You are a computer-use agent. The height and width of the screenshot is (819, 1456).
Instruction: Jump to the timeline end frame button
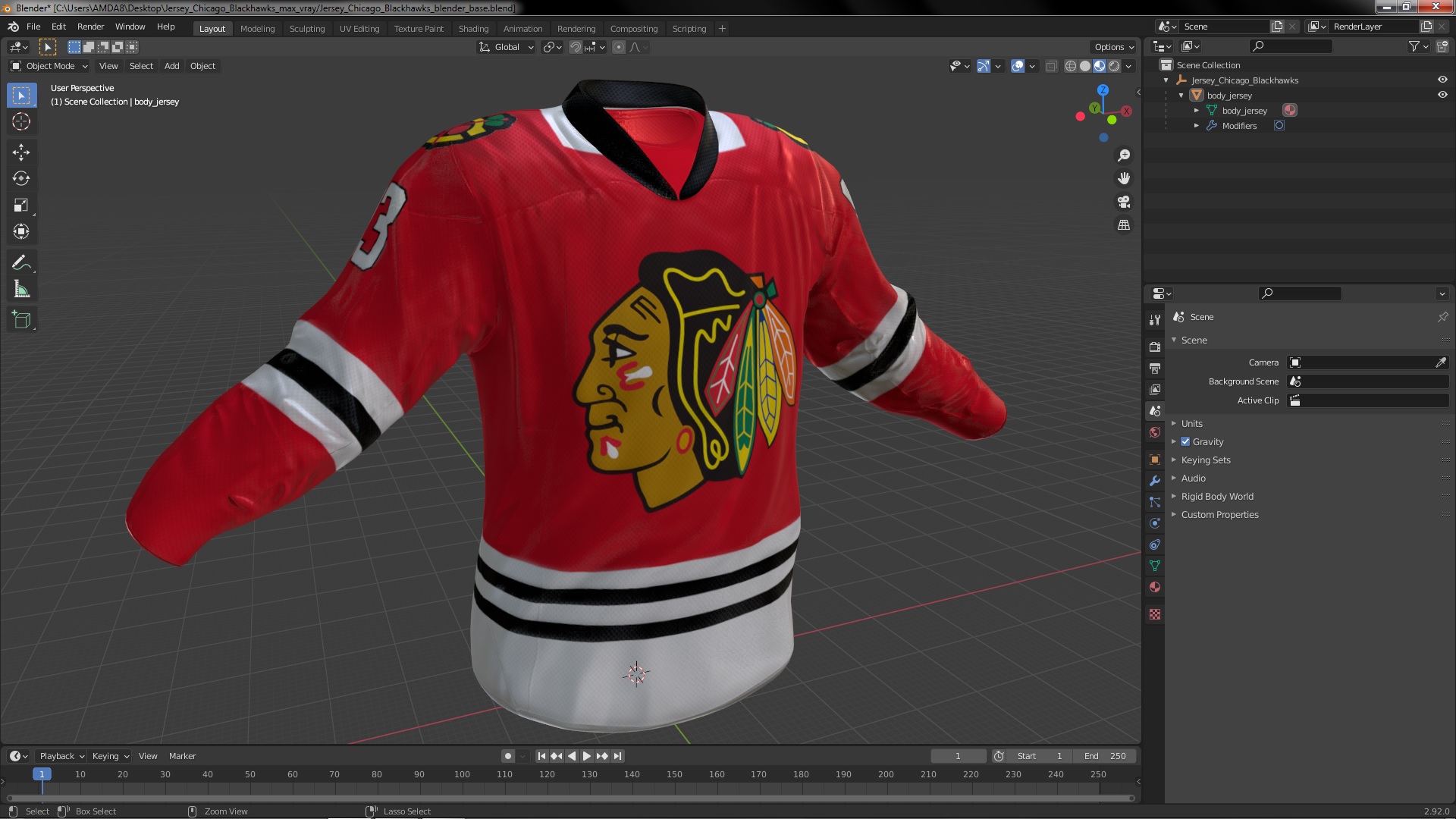[x=617, y=756]
